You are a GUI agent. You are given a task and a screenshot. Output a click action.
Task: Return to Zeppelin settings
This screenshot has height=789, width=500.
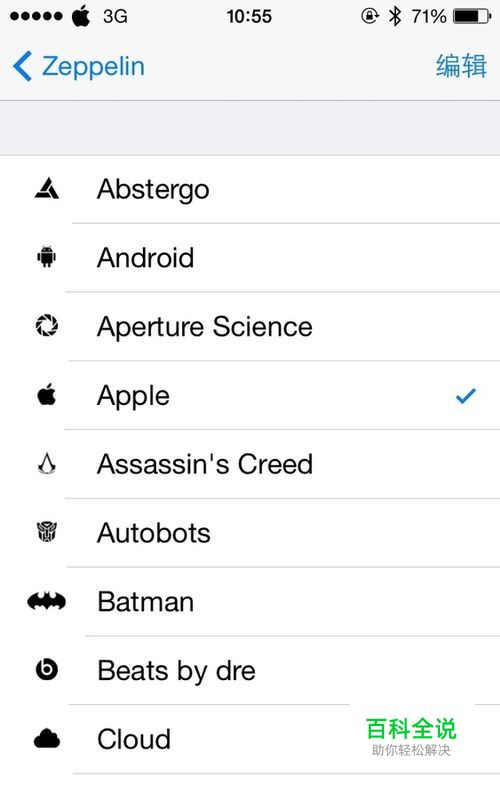(79, 66)
